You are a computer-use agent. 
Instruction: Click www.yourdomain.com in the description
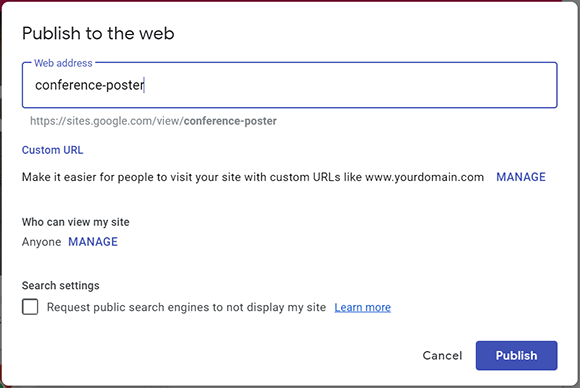pos(424,177)
